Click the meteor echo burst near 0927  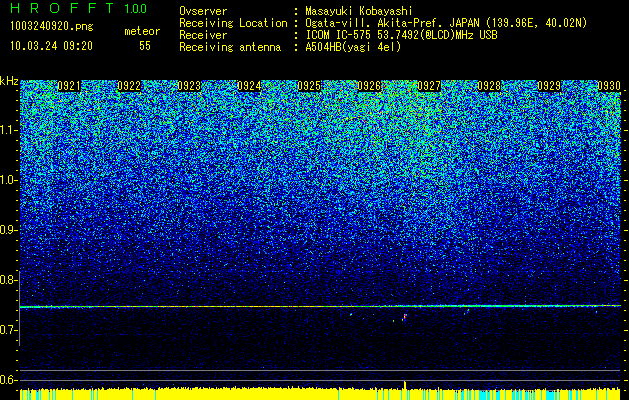405,317
